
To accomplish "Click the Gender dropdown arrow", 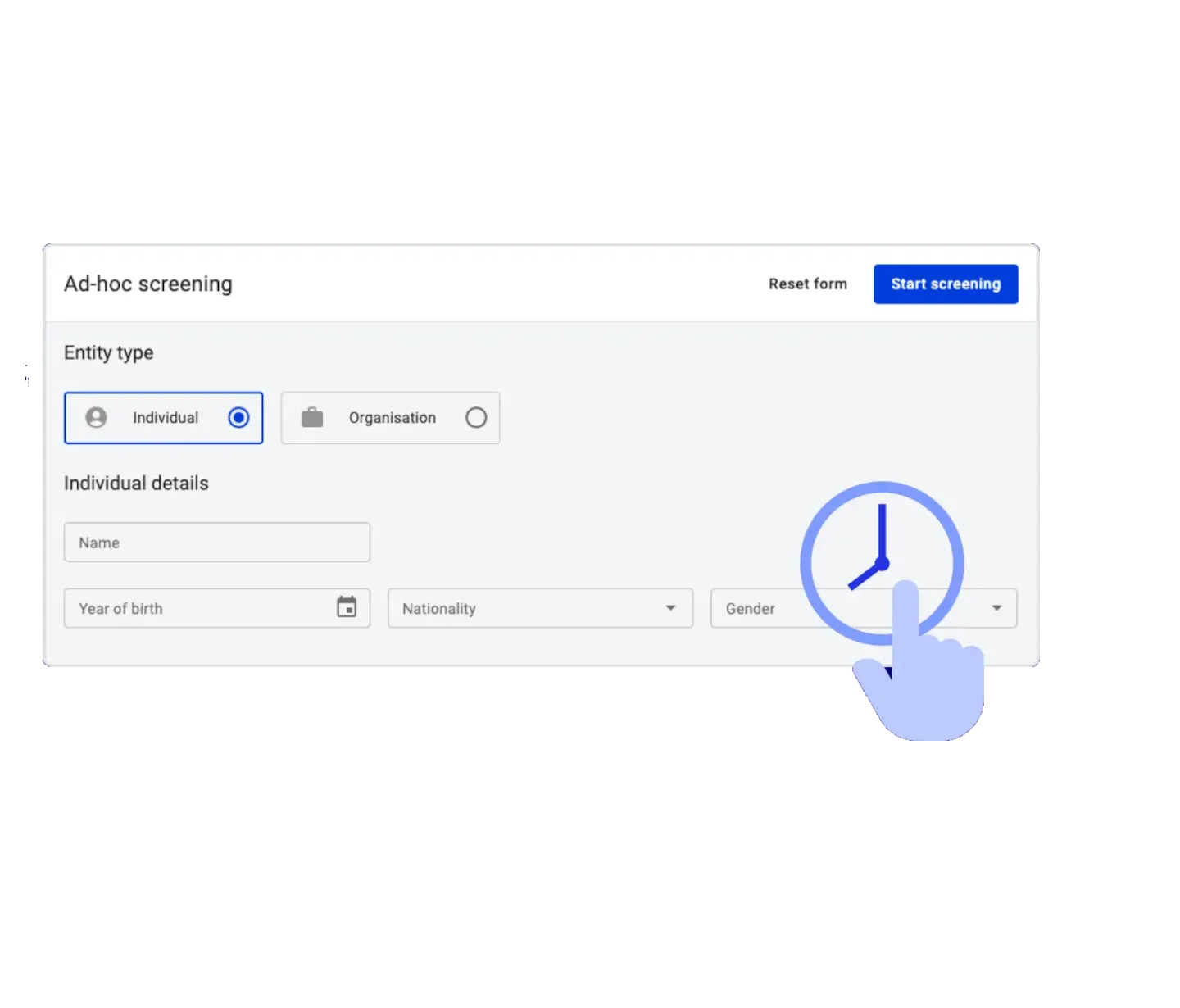I will point(996,608).
